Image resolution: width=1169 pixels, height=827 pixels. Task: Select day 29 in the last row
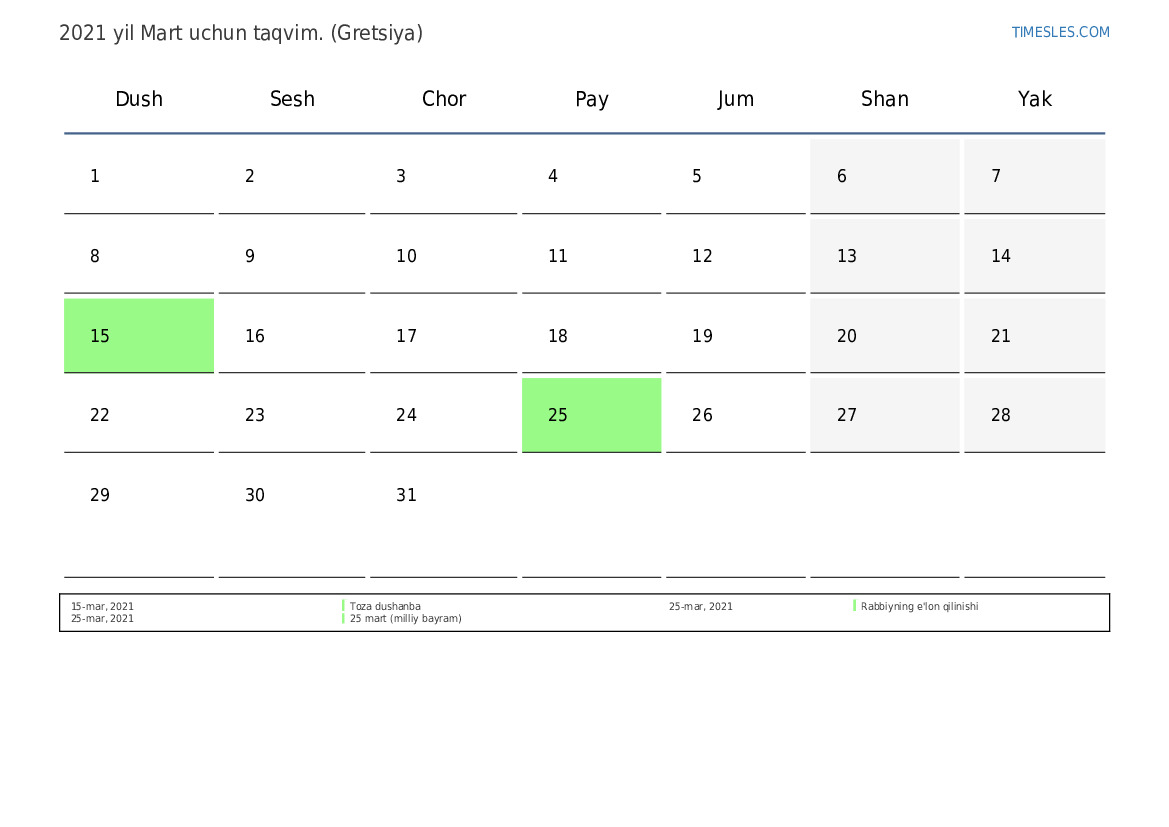pyautogui.click(x=139, y=518)
